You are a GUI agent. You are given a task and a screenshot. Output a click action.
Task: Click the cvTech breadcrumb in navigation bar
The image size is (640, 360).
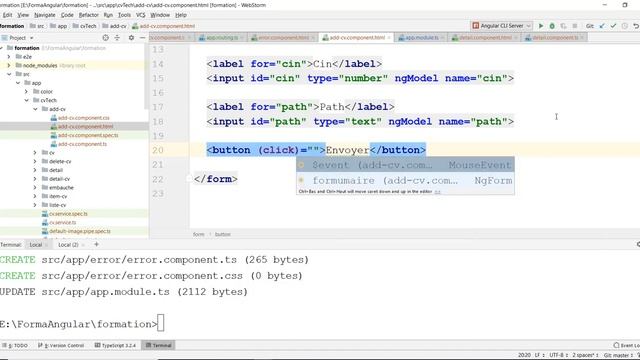pos(84,26)
